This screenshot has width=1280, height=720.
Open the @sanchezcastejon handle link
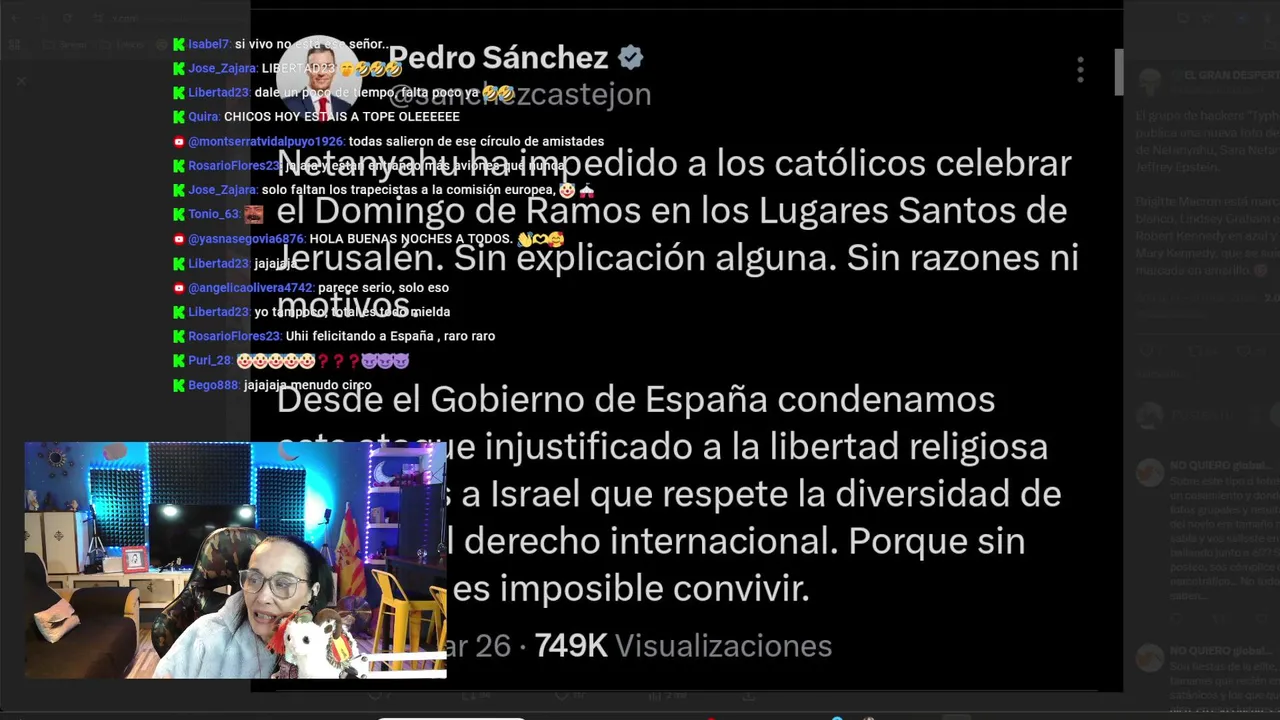(519, 94)
